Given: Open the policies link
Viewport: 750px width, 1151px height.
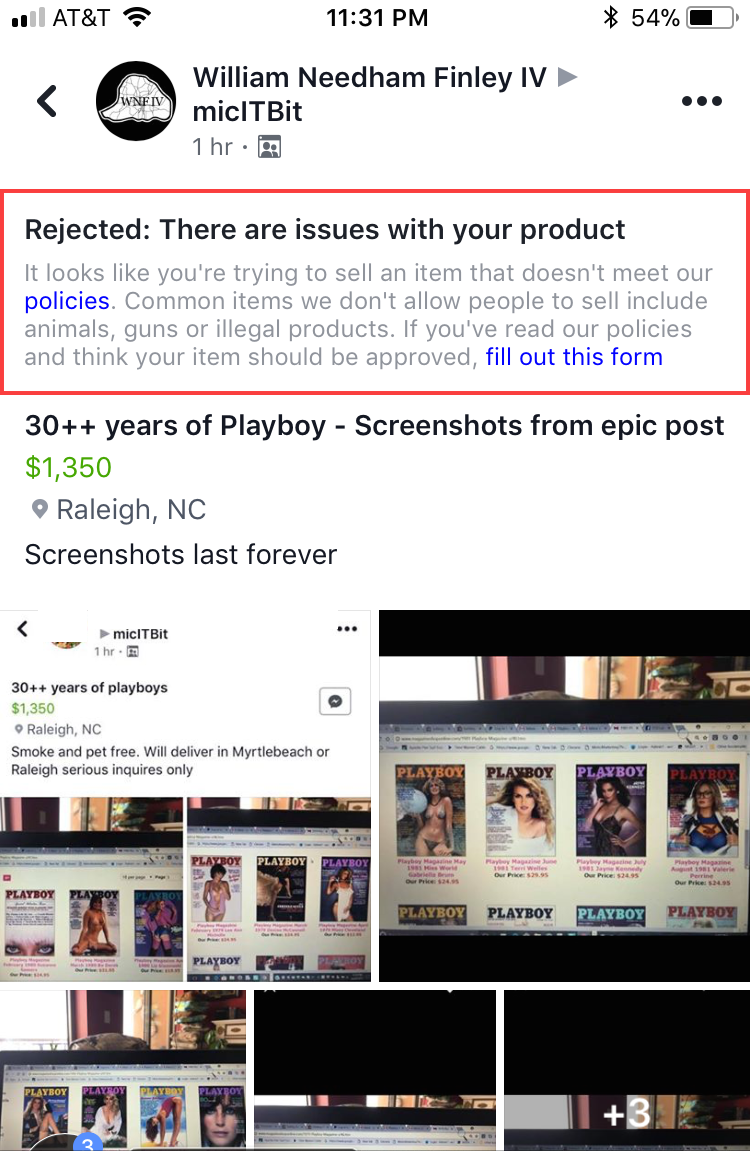Looking at the screenshot, I should click(67, 301).
